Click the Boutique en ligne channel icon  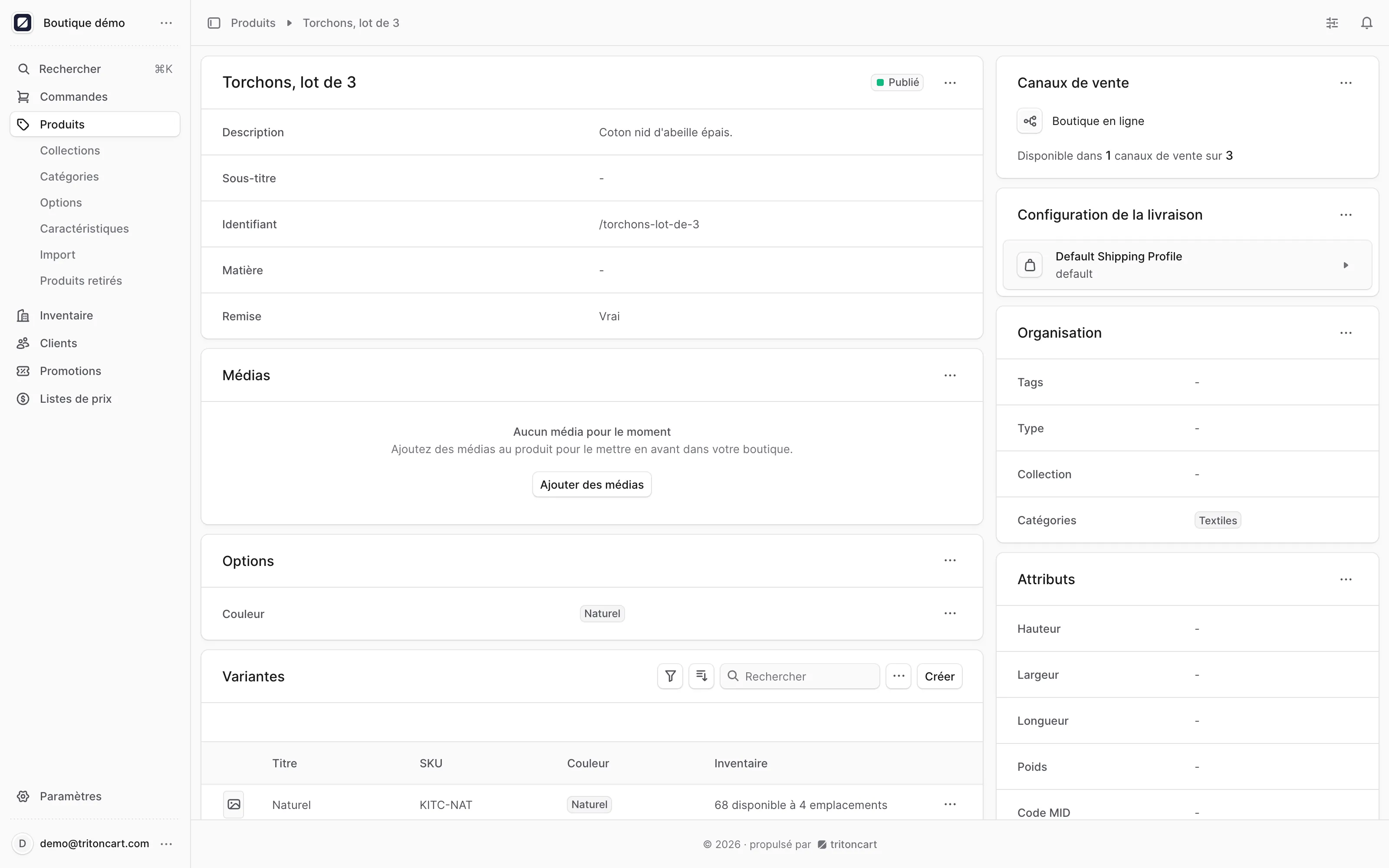pos(1030,121)
